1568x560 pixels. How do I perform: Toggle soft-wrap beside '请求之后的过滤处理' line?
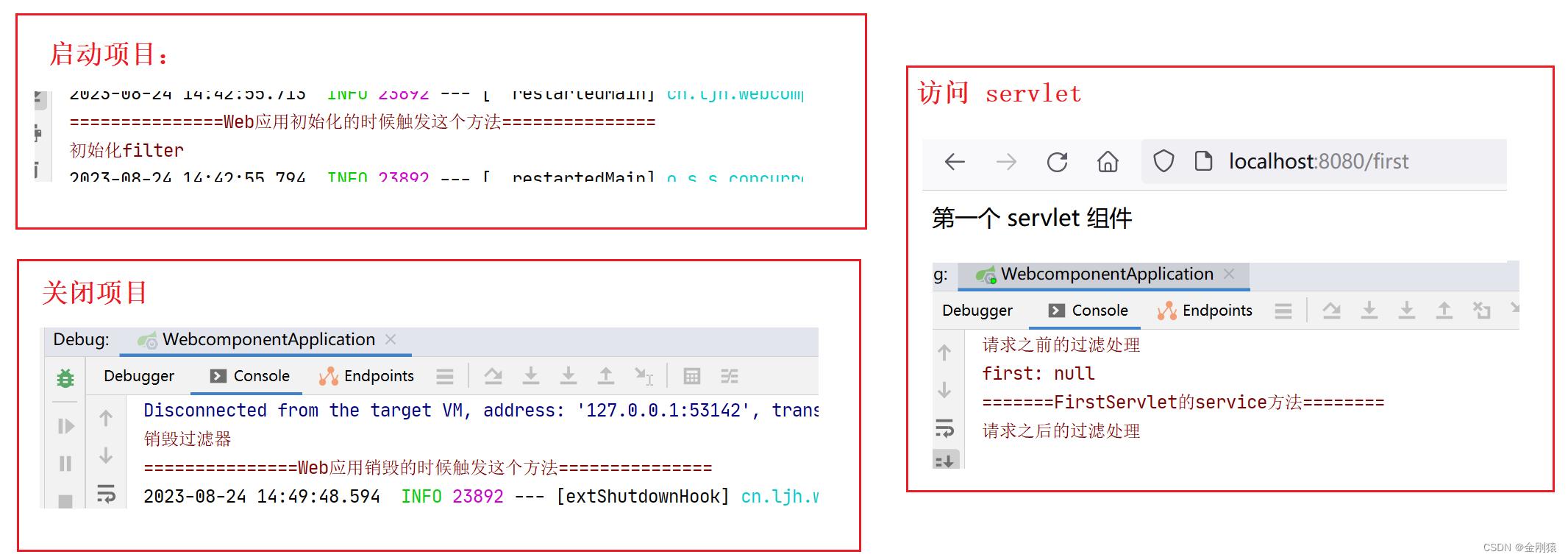tap(944, 428)
